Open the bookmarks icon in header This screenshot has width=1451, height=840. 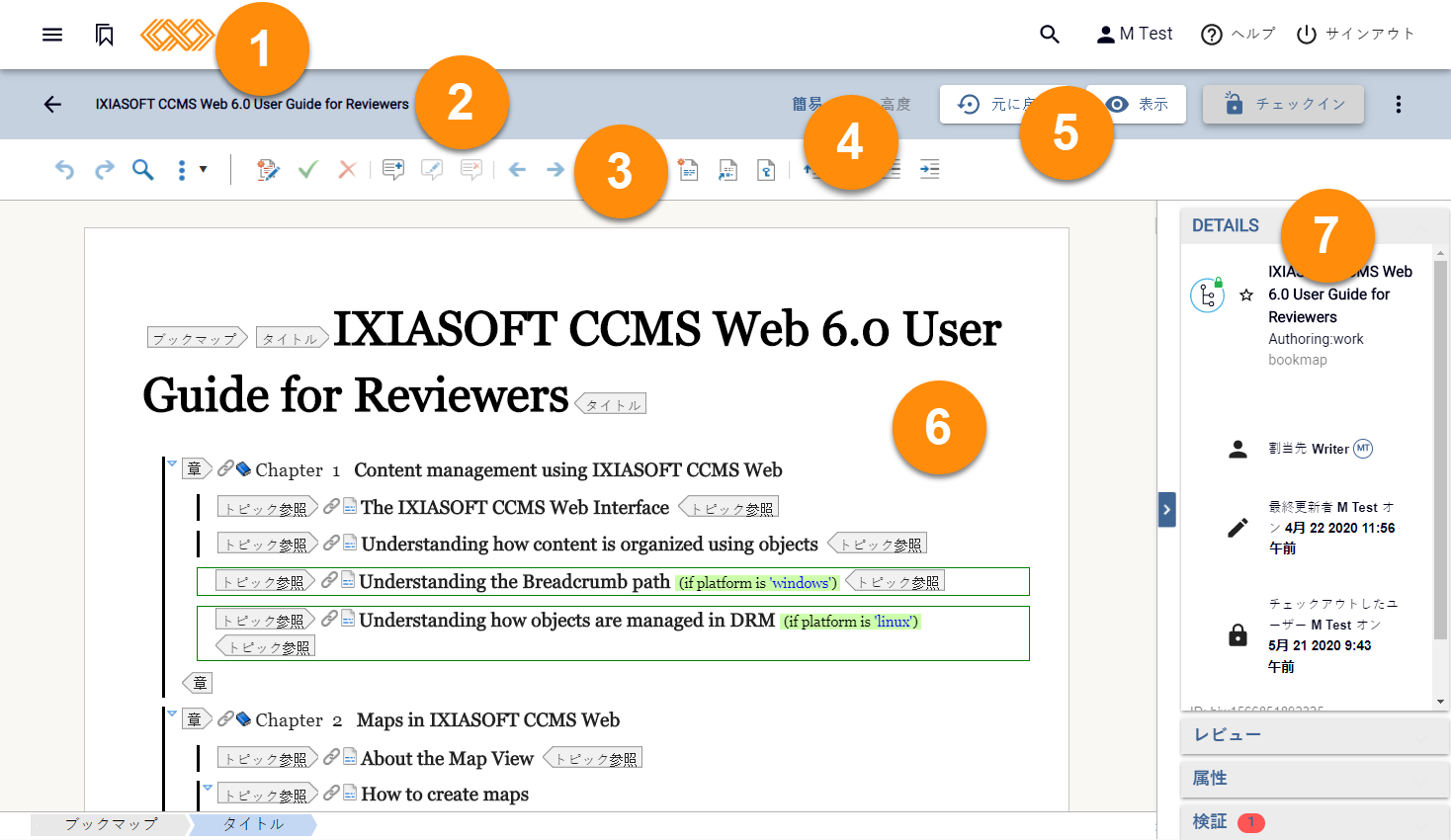tap(104, 35)
